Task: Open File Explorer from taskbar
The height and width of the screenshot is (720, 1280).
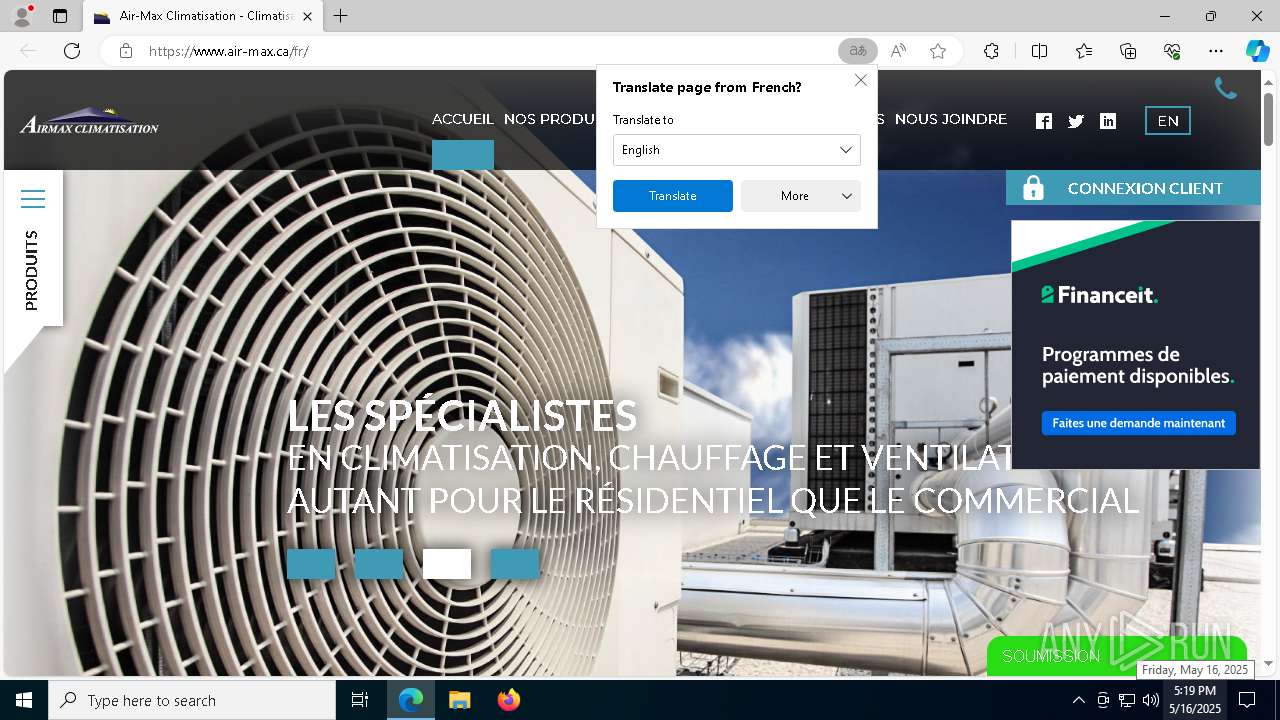Action: (x=459, y=700)
